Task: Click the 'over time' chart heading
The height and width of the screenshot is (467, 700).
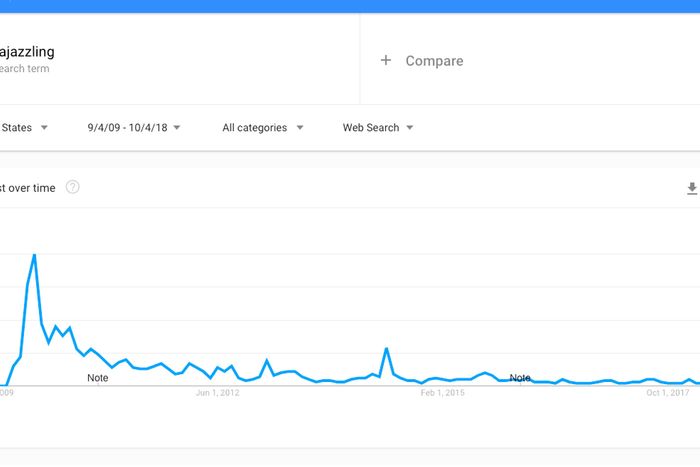Action: (x=28, y=188)
